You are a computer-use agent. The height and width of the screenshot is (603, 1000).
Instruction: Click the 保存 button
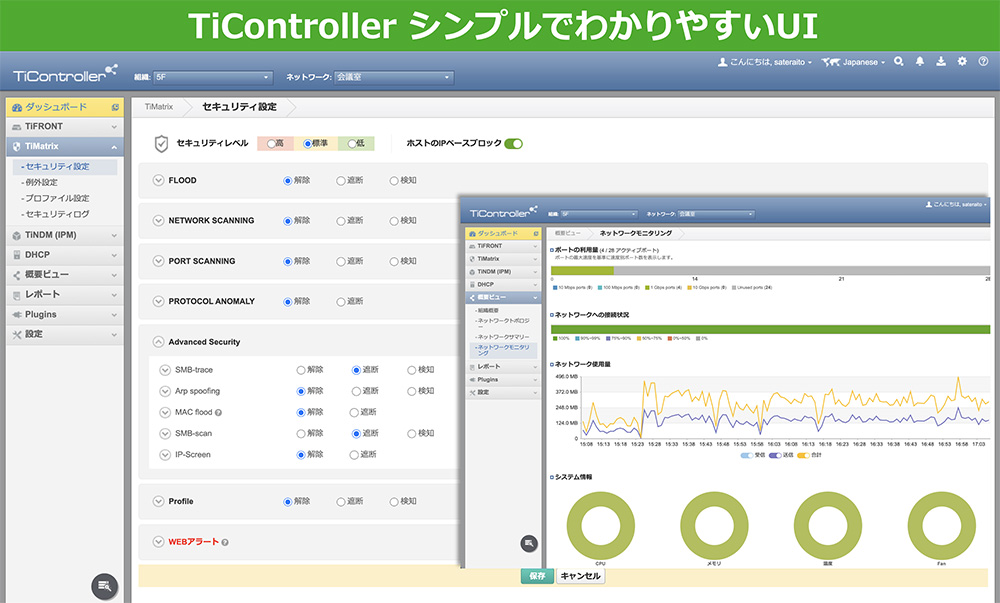coord(537,576)
